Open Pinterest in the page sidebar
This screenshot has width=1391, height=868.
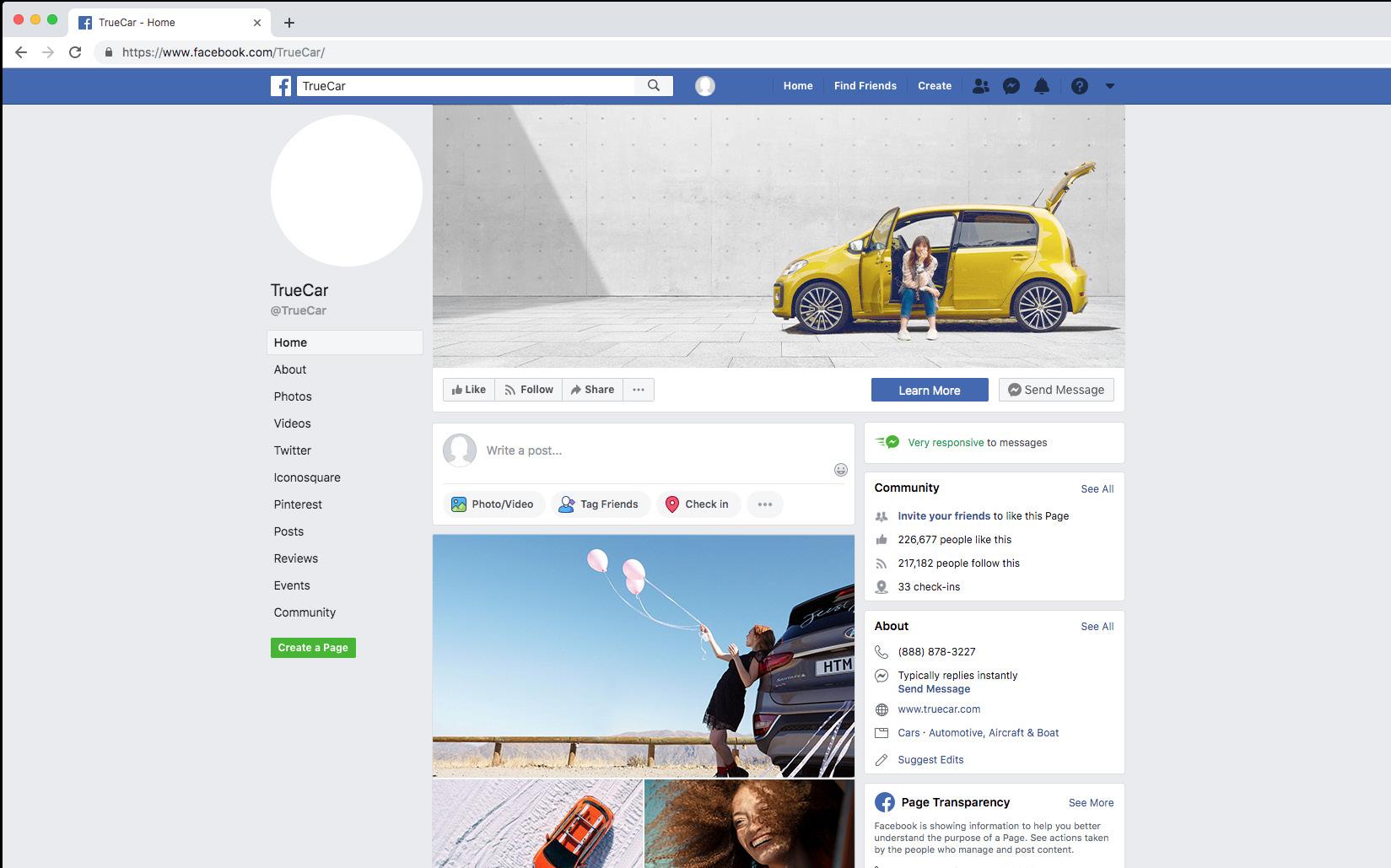298,504
